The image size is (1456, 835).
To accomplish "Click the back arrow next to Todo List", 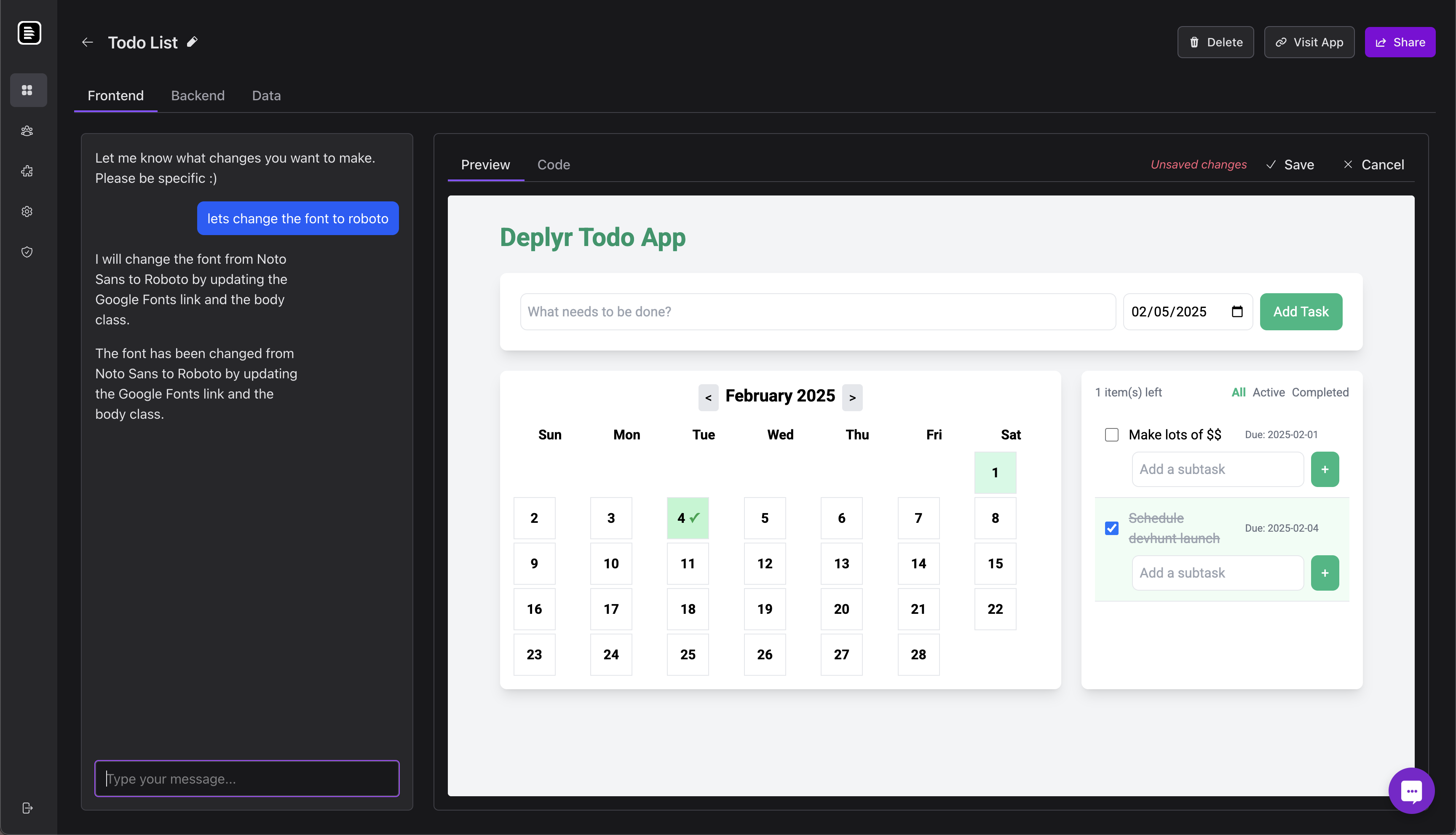I will click(x=87, y=43).
